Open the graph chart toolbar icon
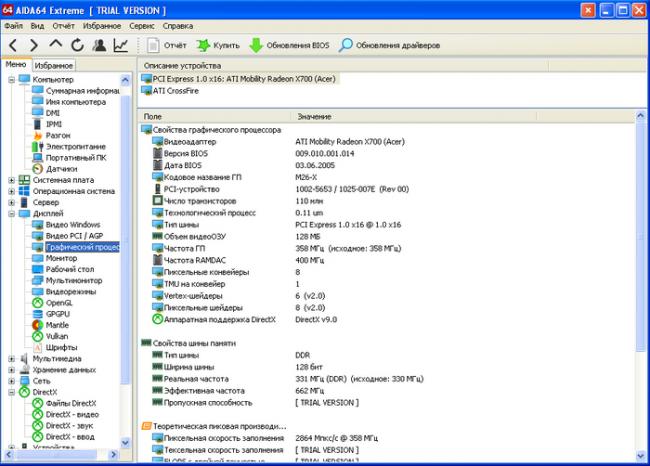This screenshot has width=650, height=466. coord(121,45)
